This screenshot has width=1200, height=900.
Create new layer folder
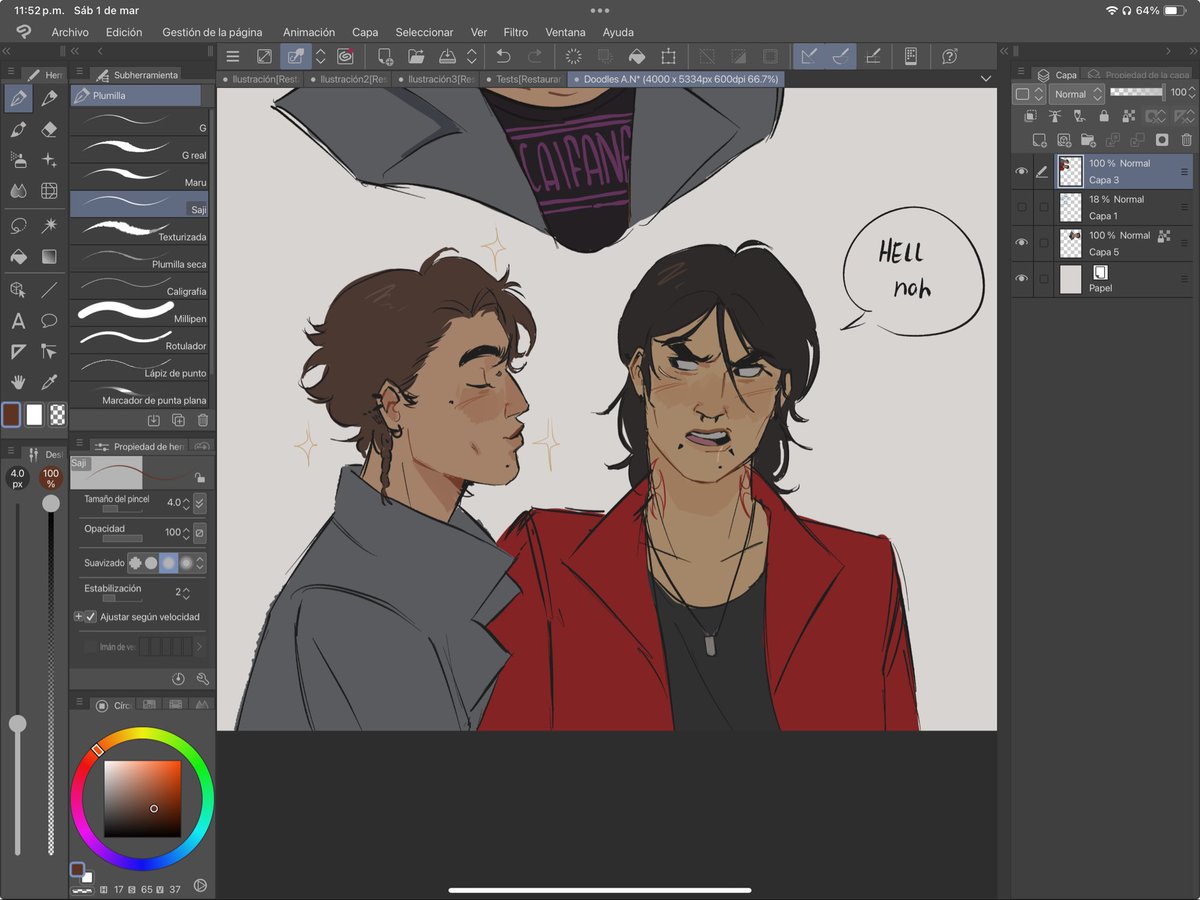[1088, 140]
